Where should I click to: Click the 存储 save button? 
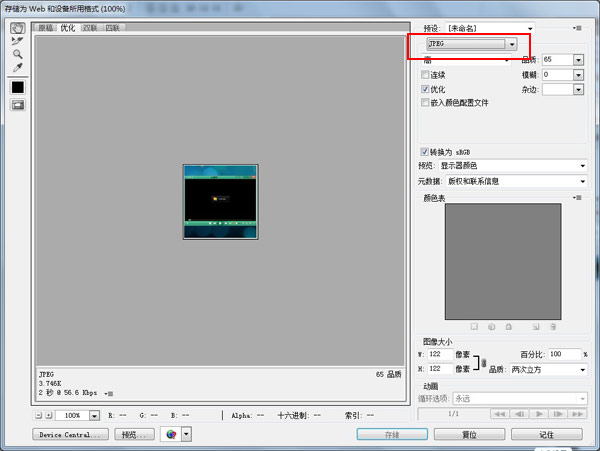point(392,434)
